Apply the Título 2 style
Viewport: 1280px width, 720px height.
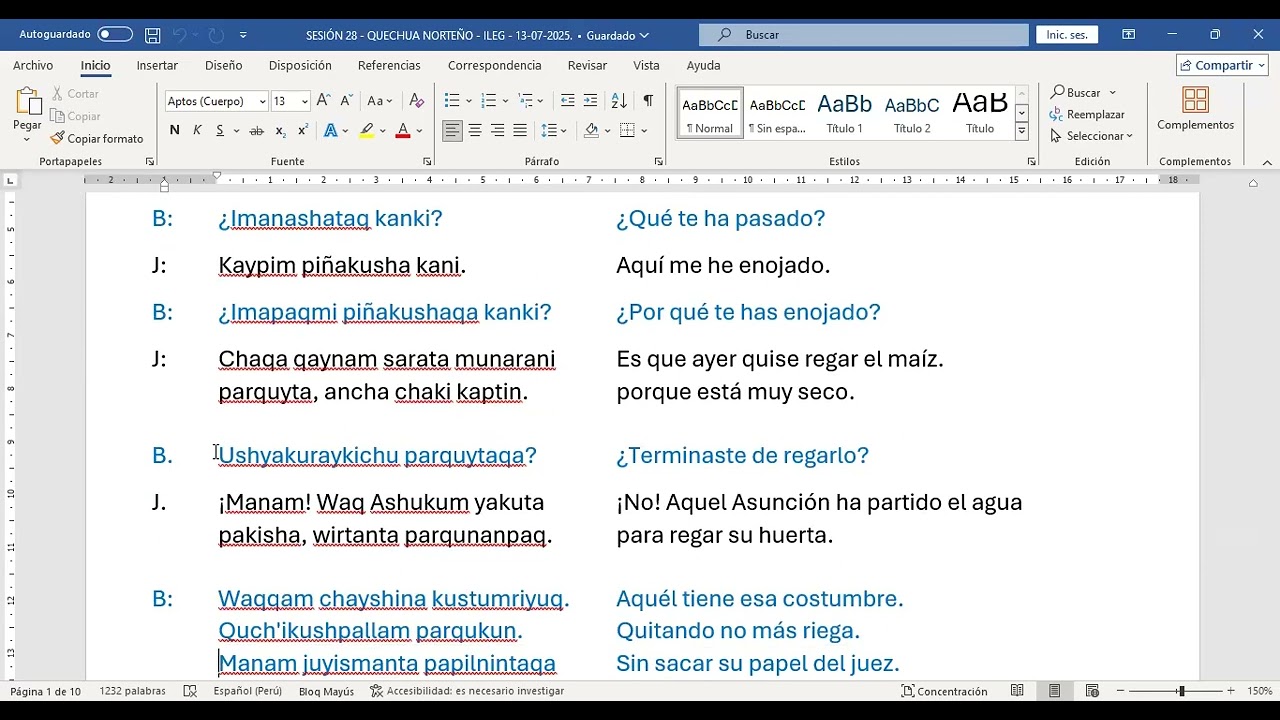click(x=912, y=113)
